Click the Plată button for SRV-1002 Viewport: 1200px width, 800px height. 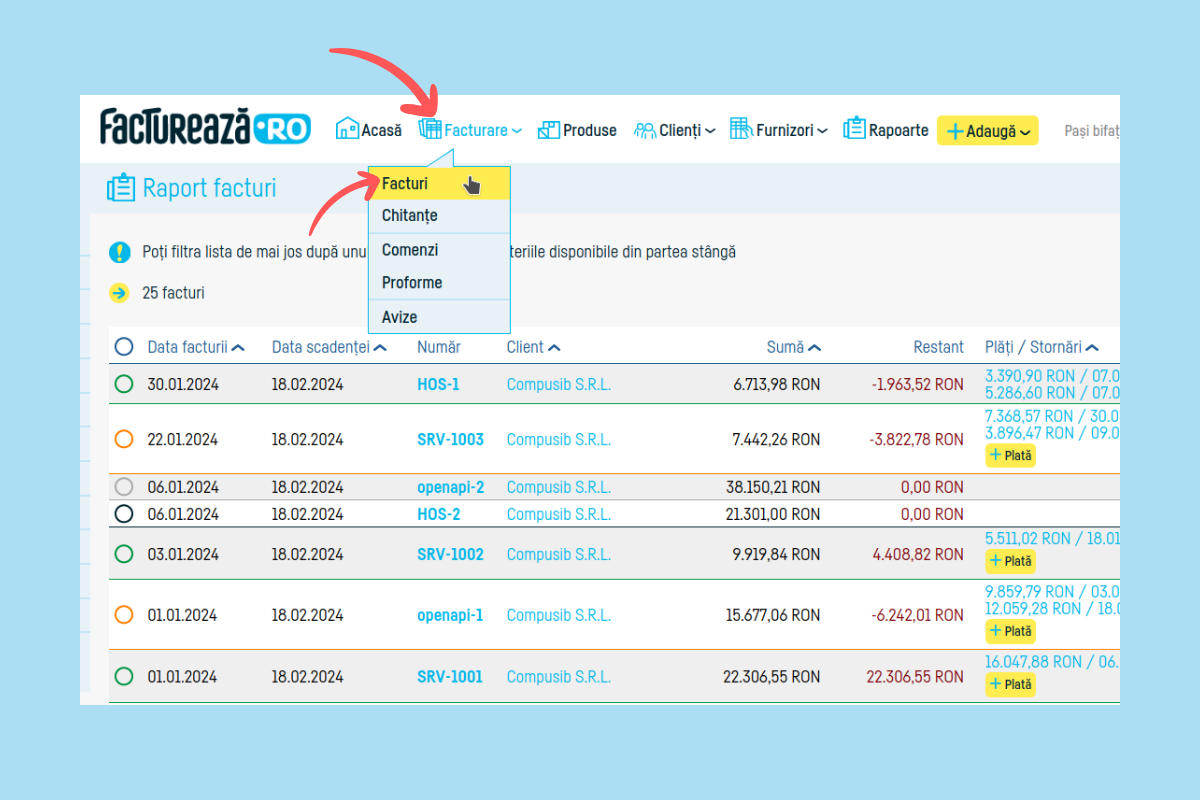[x=1010, y=561]
